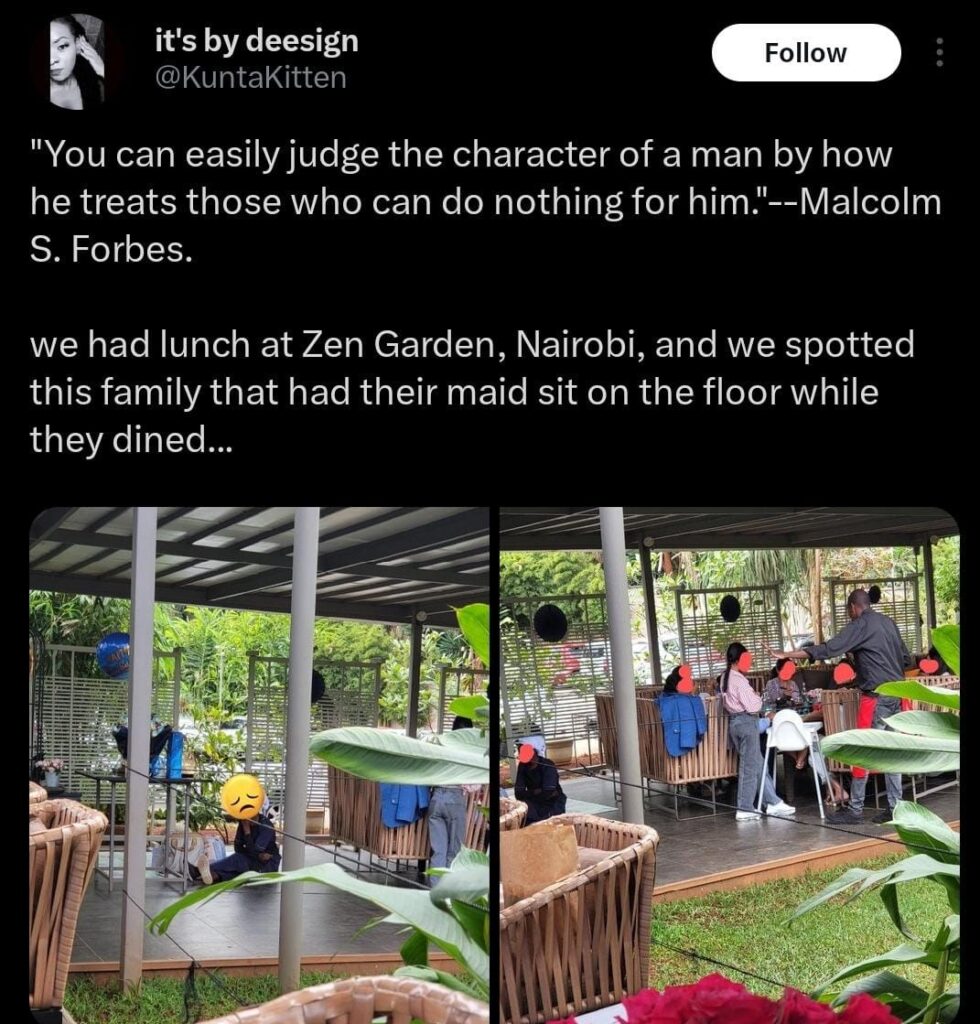Open the right photo of the tweet
980x1024 pixels.
729,765
